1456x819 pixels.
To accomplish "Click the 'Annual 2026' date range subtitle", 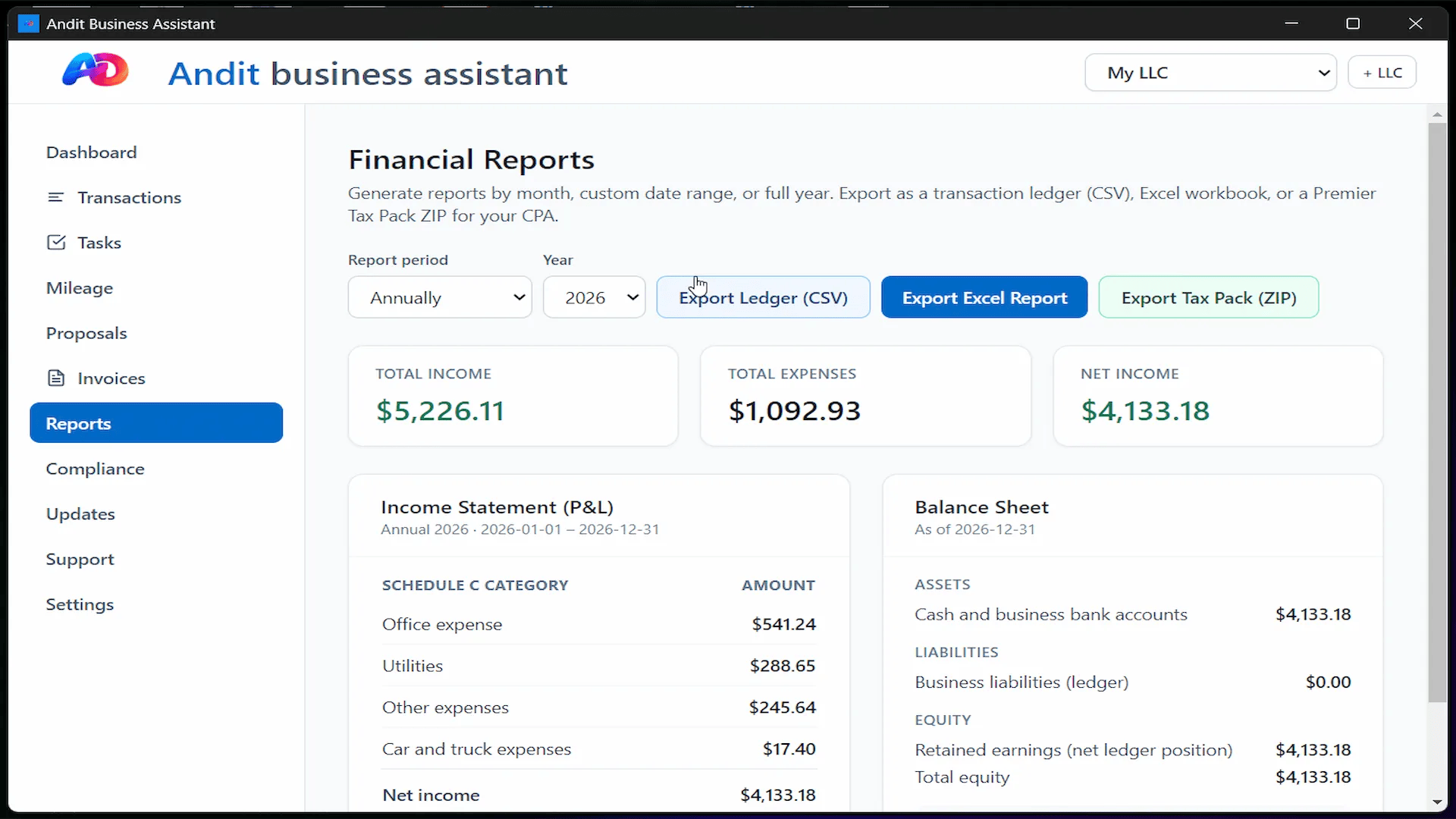I will pos(519,529).
